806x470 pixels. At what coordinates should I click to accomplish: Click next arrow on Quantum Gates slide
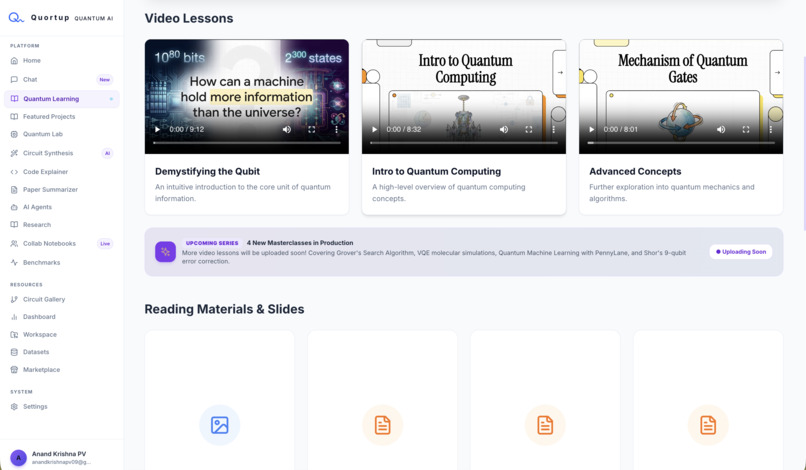(777, 73)
